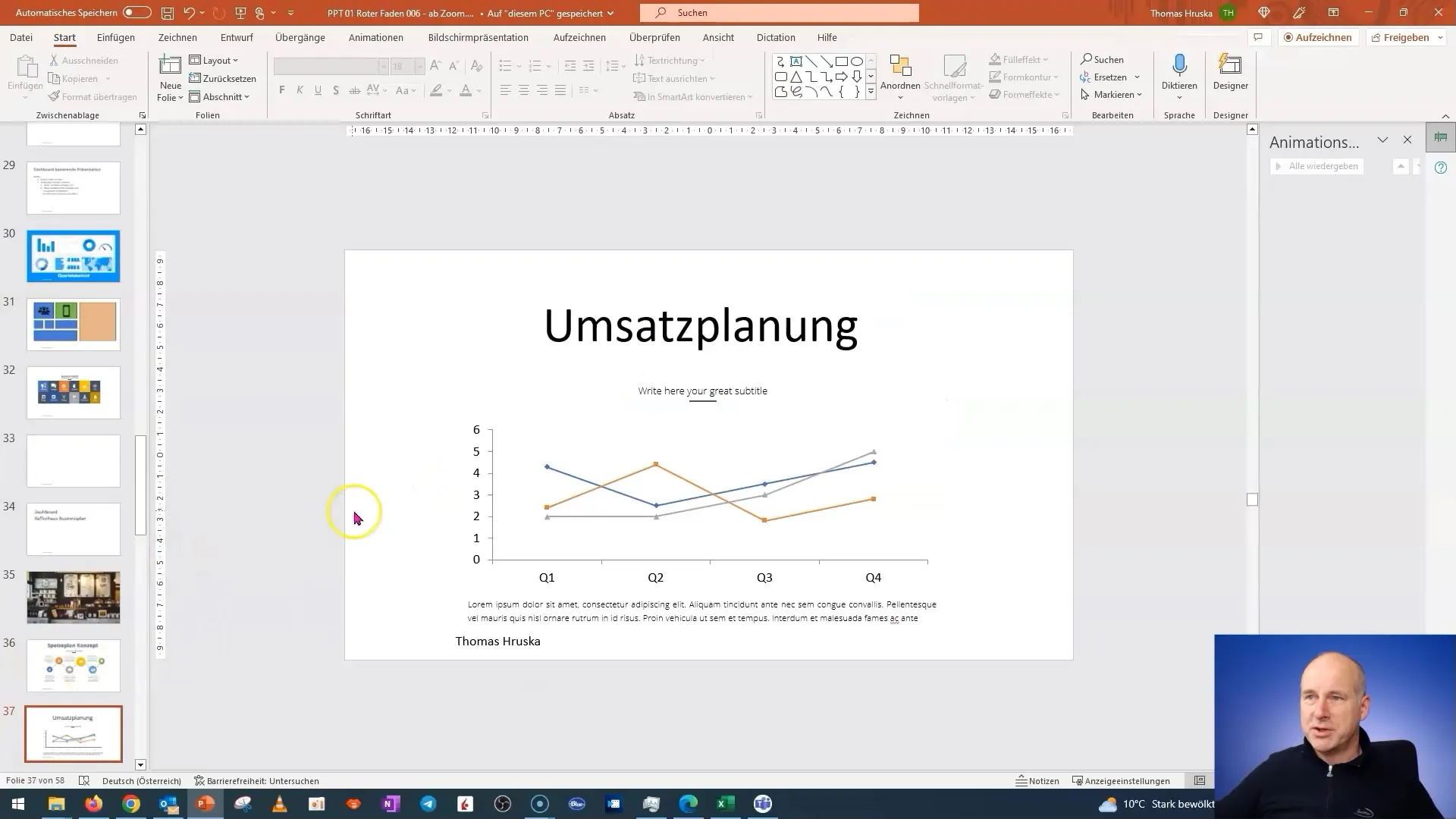Click Freigeben (Share) button top right
Image resolution: width=1456 pixels, height=819 pixels.
point(1401,37)
